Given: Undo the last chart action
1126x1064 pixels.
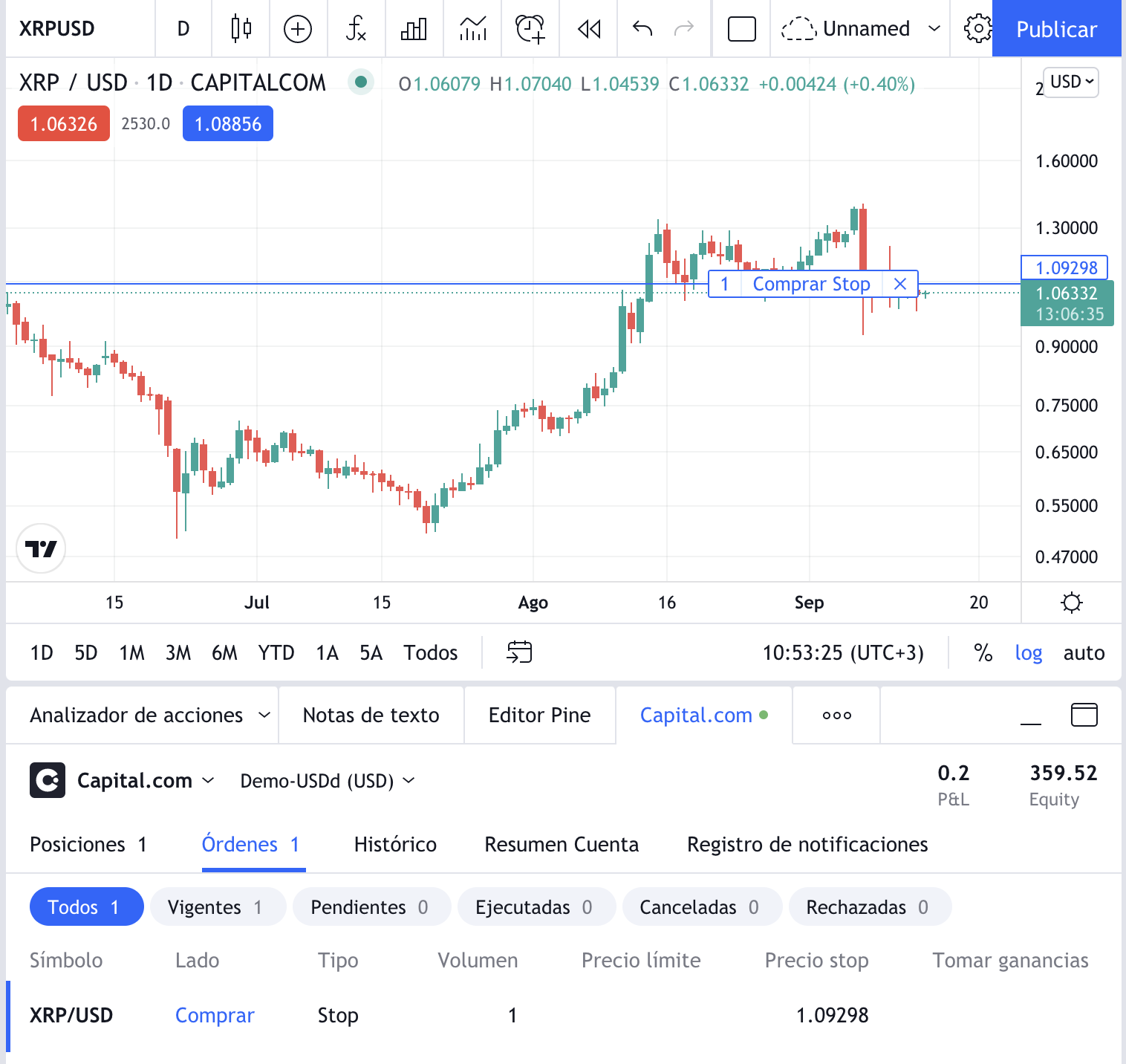Looking at the screenshot, I should point(642,29).
